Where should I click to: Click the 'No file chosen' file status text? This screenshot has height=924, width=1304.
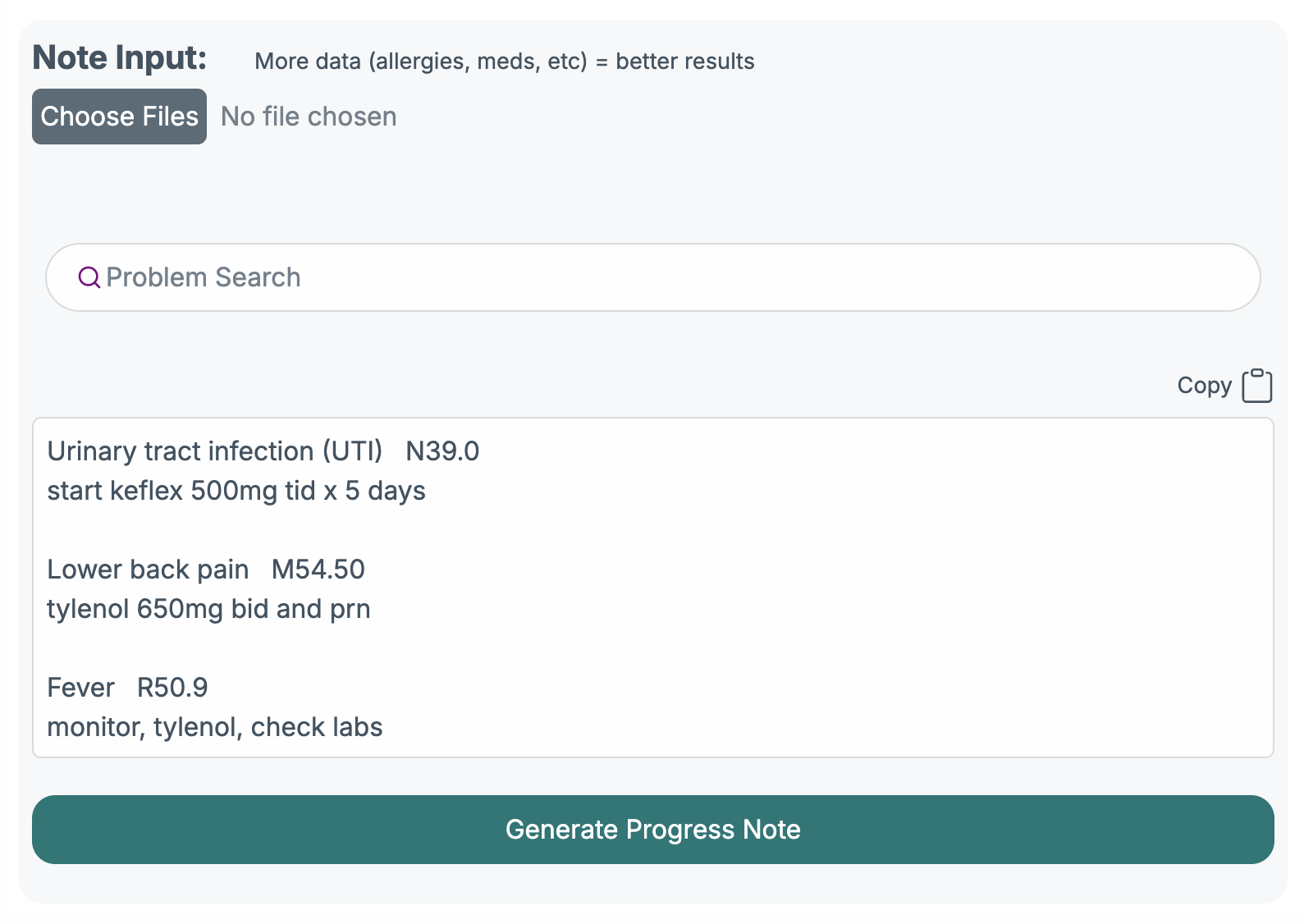point(309,117)
